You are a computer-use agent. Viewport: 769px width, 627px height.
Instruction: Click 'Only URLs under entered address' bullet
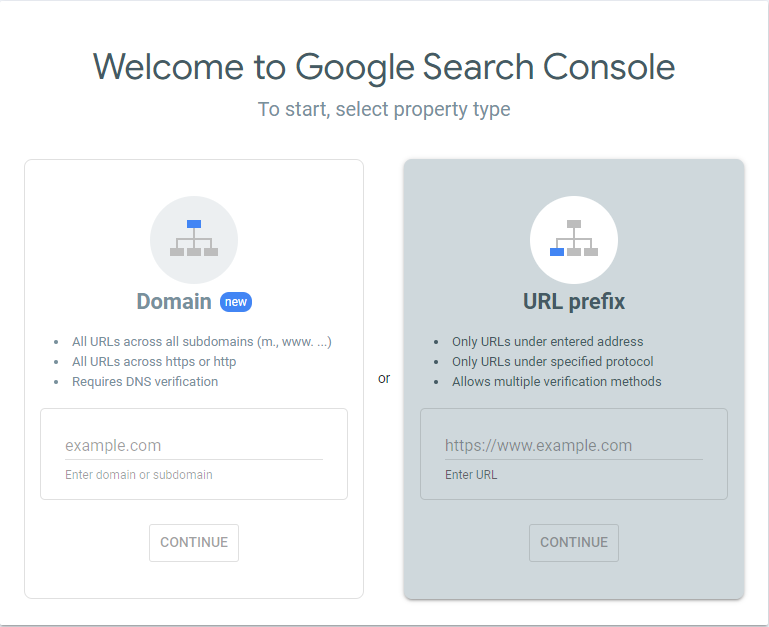(x=547, y=341)
